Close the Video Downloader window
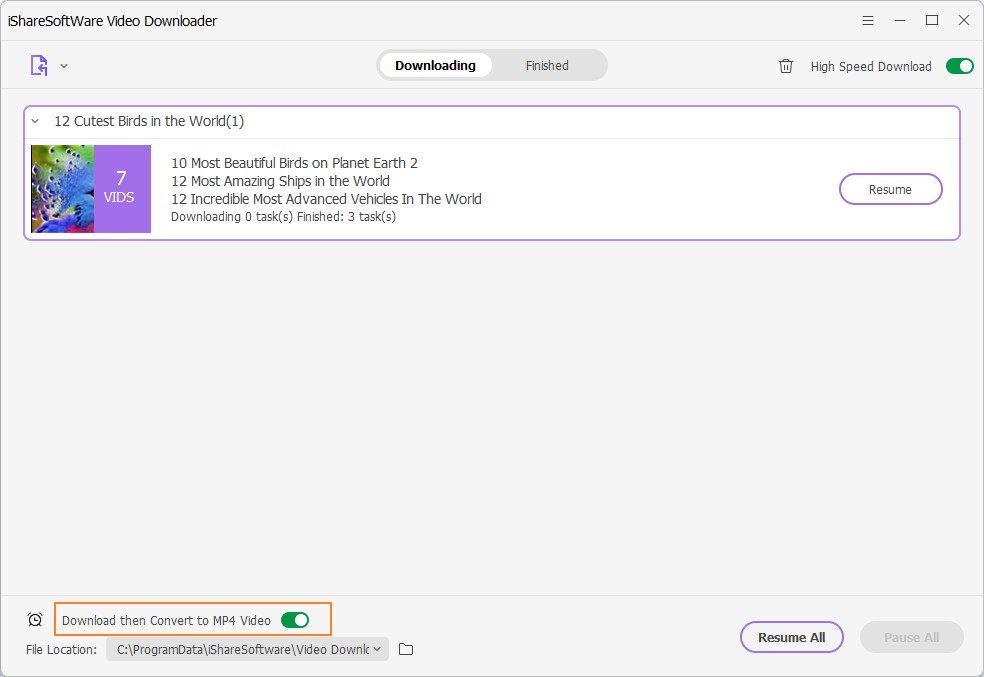Screen dimensions: 984x677 tap(964, 21)
